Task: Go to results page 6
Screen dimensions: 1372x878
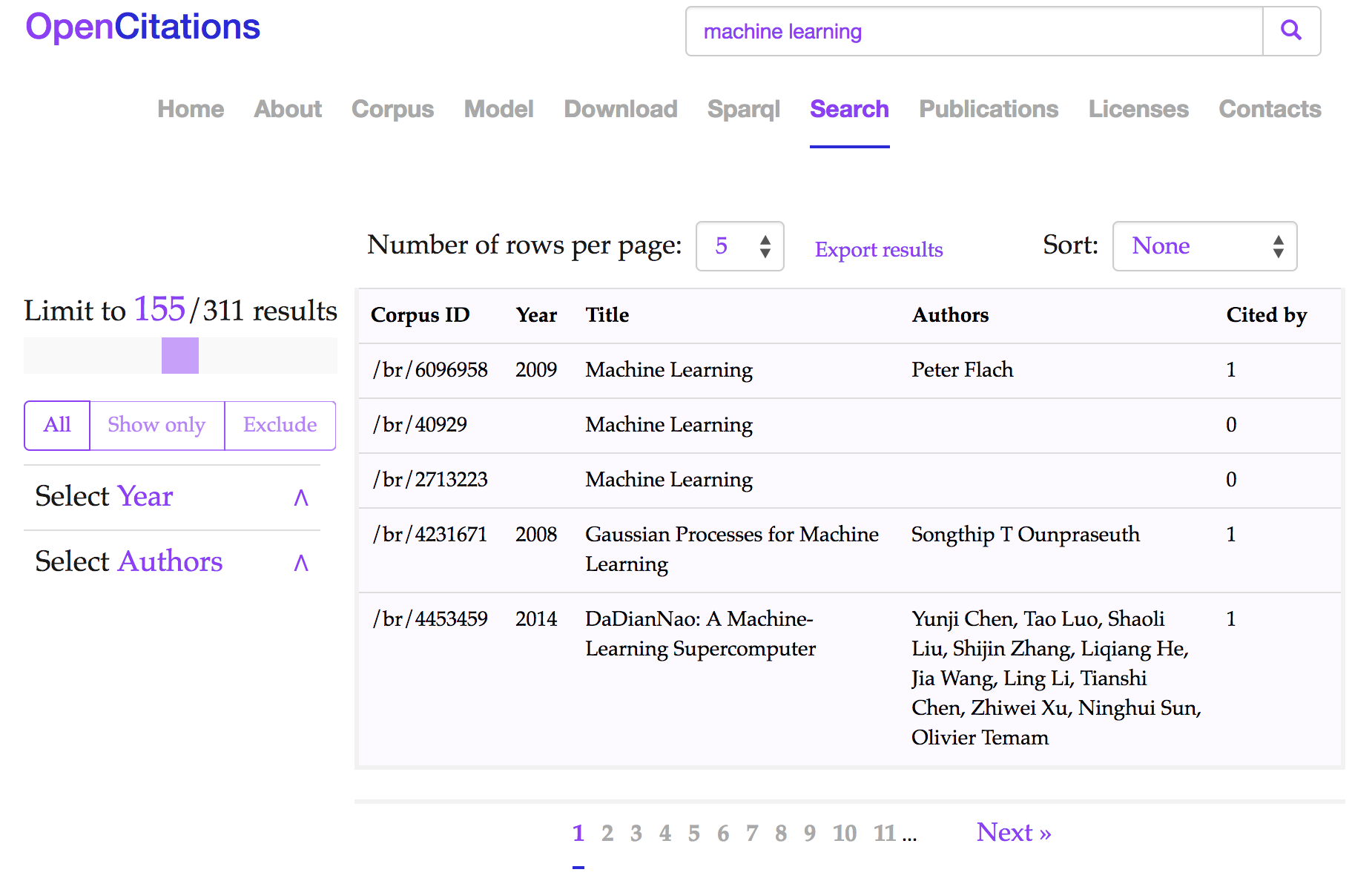Action: [723, 834]
